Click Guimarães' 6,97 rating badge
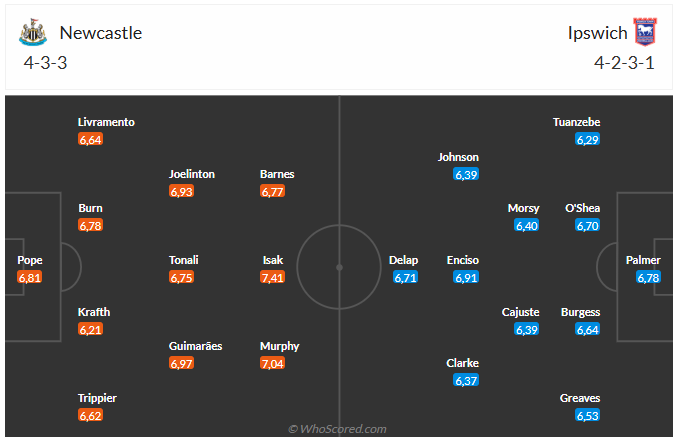The height and width of the screenshot is (437, 673). (181, 363)
